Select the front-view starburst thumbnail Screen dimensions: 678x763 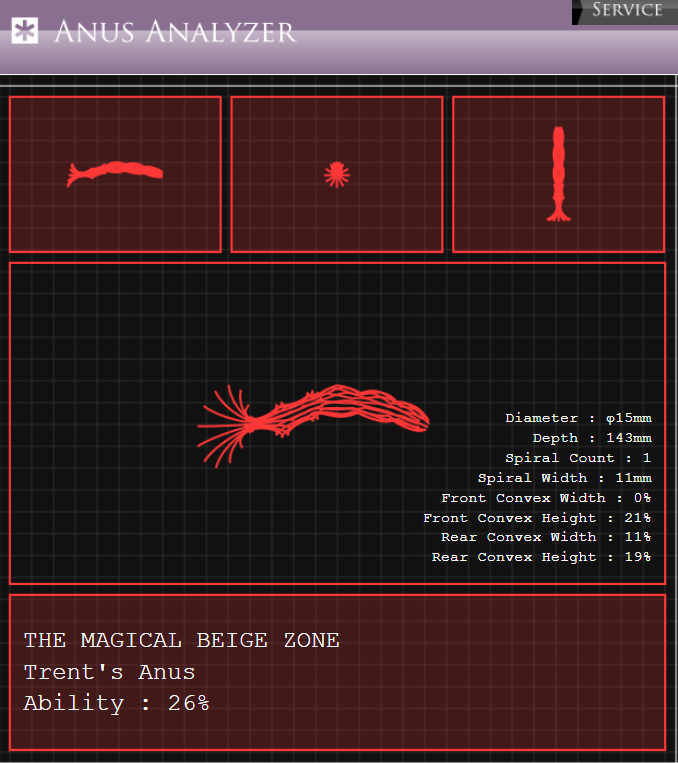pos(337,174)
